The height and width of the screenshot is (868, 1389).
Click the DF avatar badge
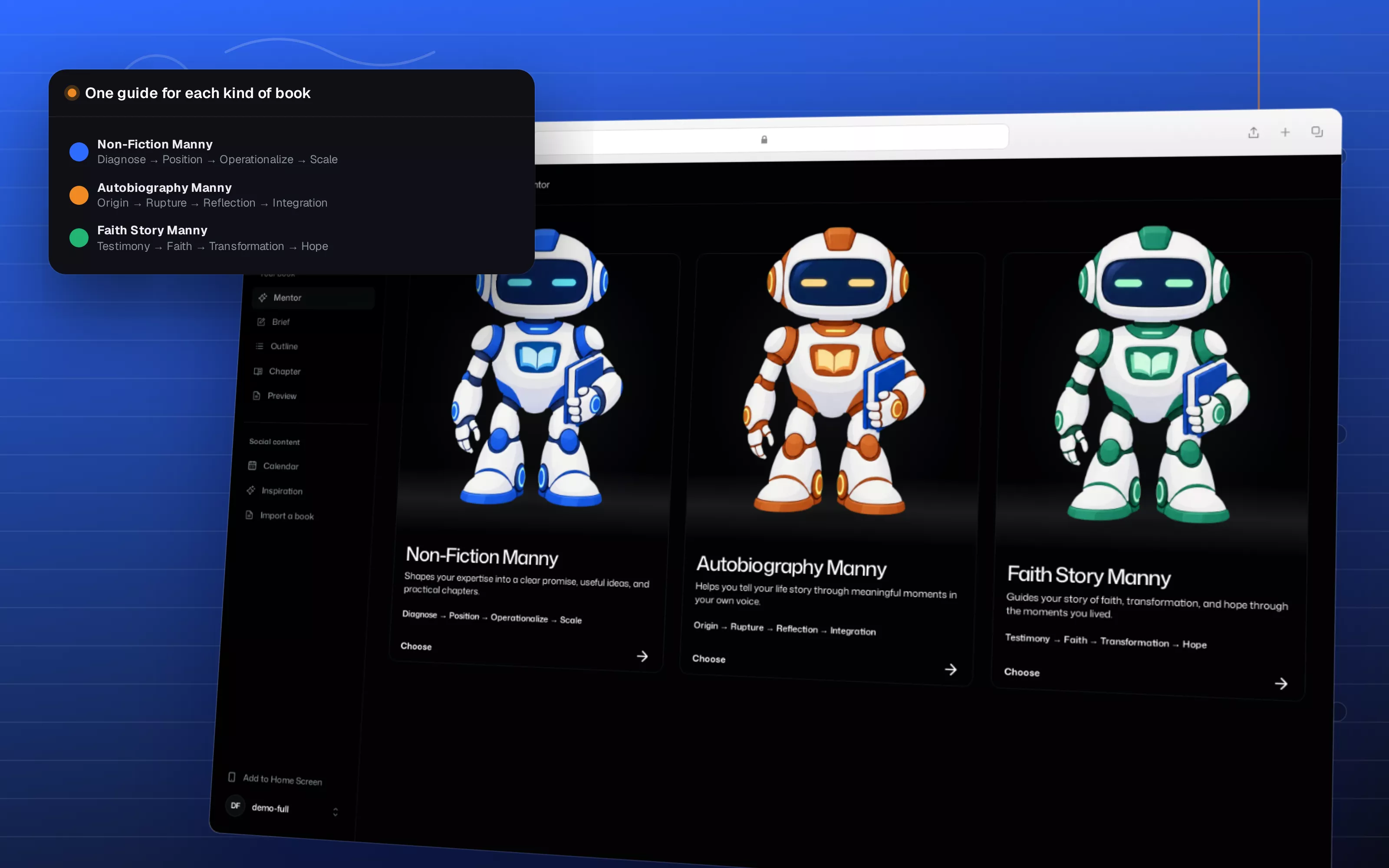tap(235, 806)
